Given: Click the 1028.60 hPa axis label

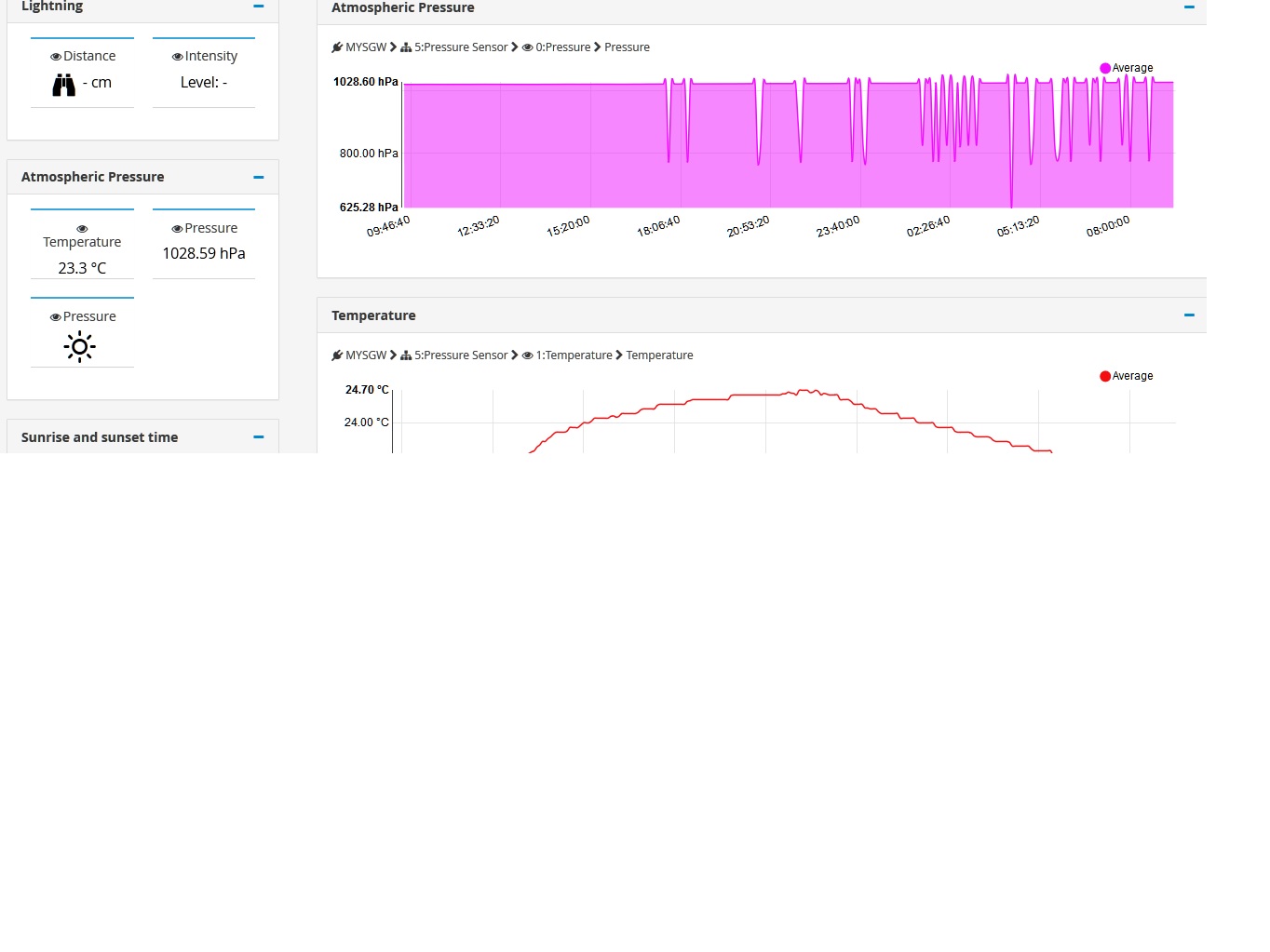Looking at the screenshot, I should 366,82.
